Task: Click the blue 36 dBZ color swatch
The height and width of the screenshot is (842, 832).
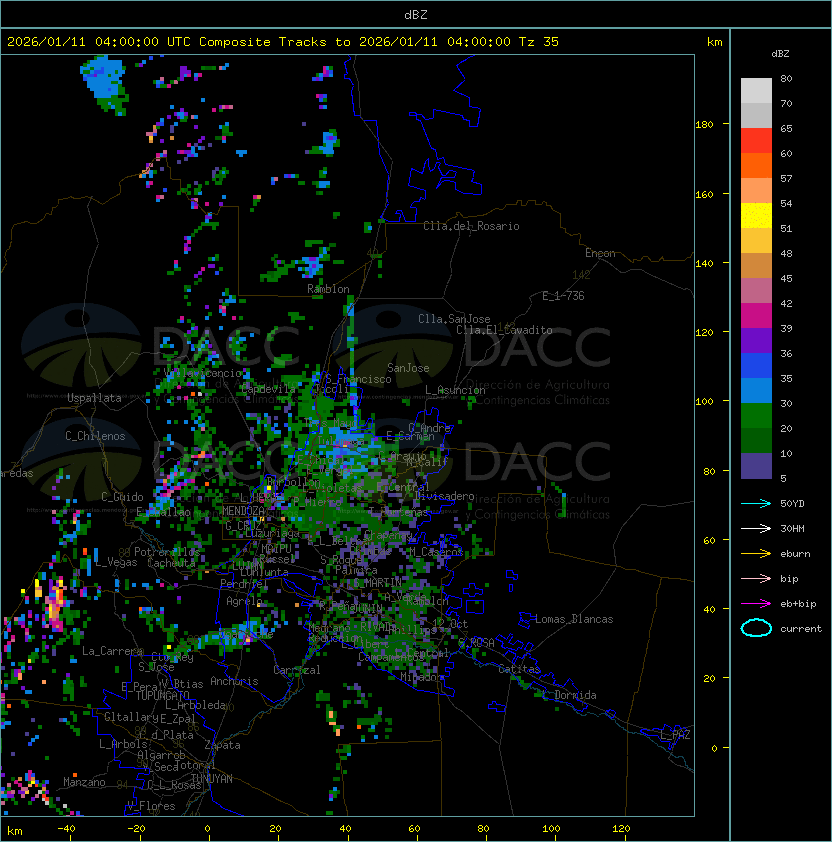Action: click(756, 366)
